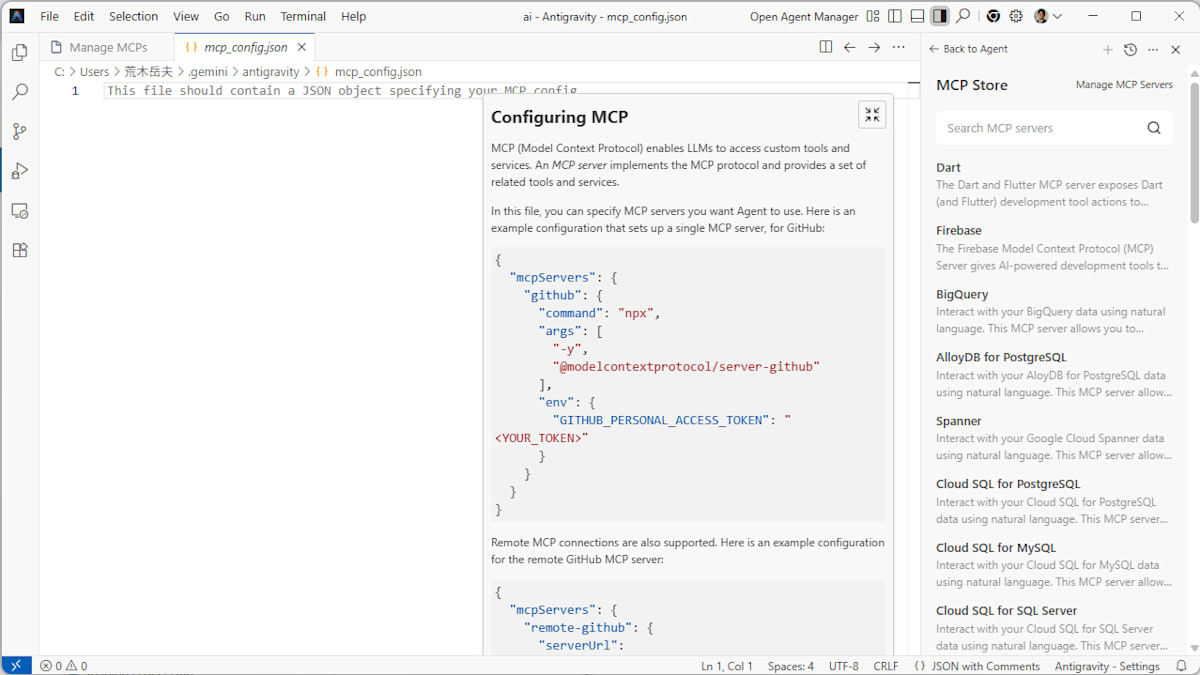1200x675 pixels.
Task: Open the Remote Explorer view
Action: 19,211
